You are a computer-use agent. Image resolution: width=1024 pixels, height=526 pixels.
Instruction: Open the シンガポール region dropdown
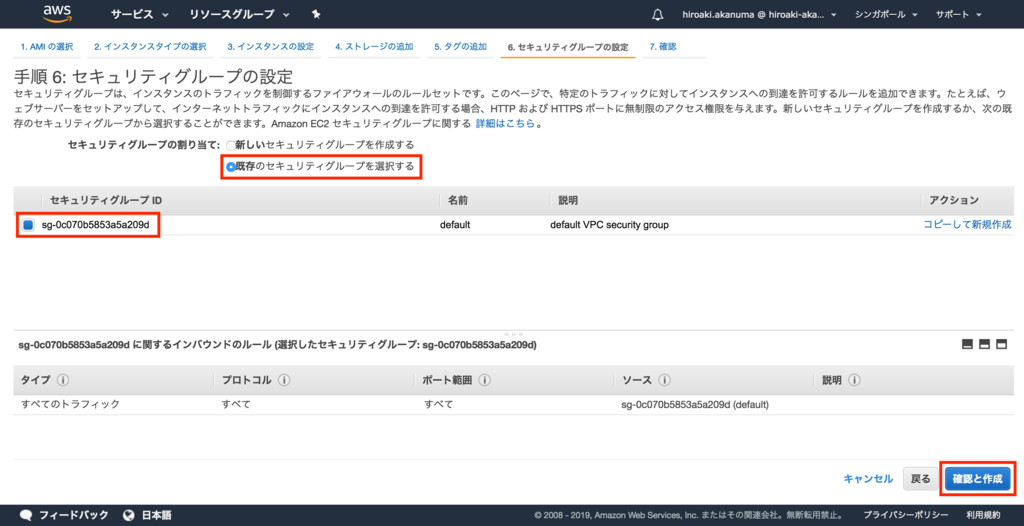886,14
